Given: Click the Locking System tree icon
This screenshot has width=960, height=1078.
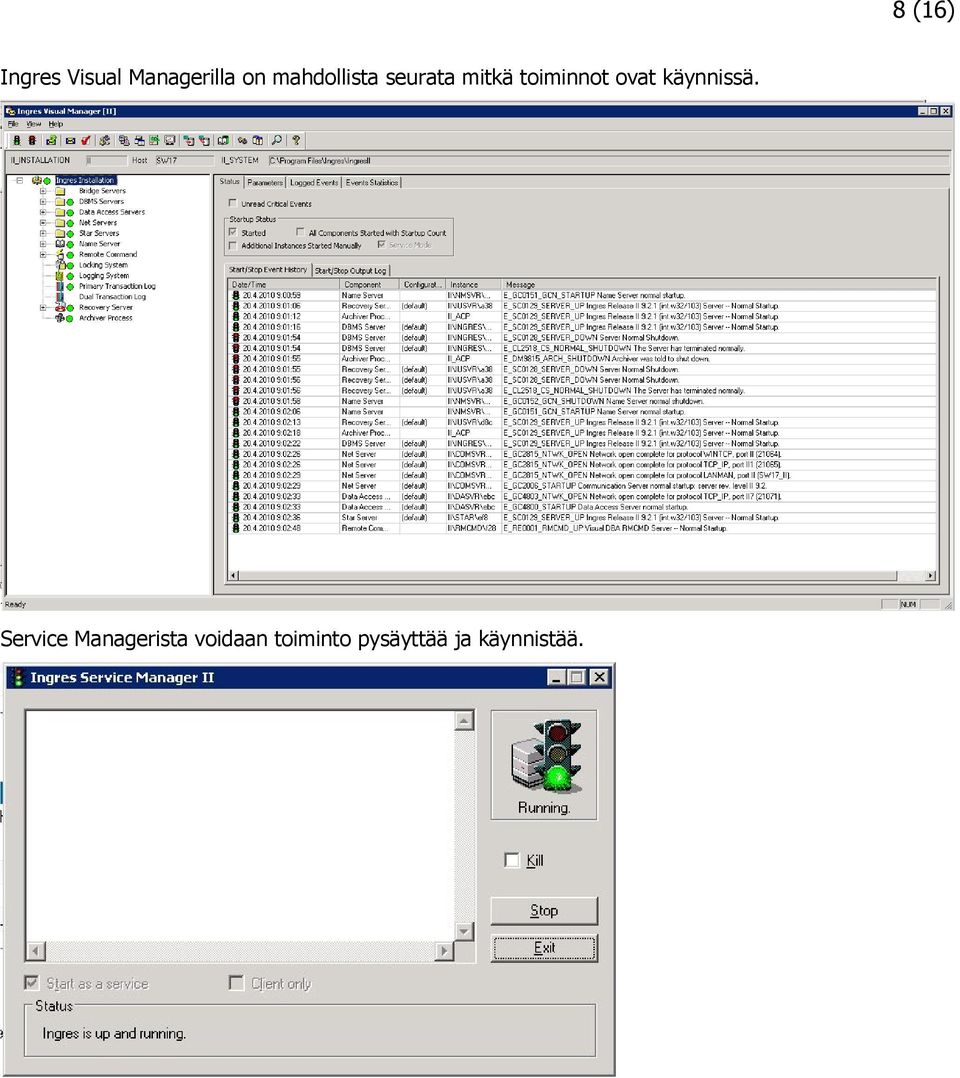Looking at the screenshot, I should (60, 265).
